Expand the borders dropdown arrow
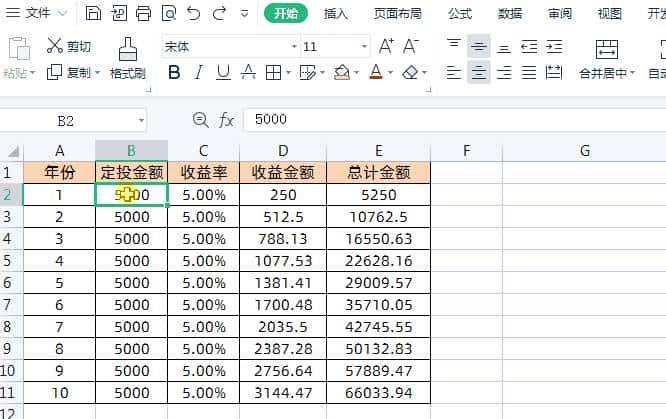The width and height of the screenshot is (666, 419). tap(288, 73)
